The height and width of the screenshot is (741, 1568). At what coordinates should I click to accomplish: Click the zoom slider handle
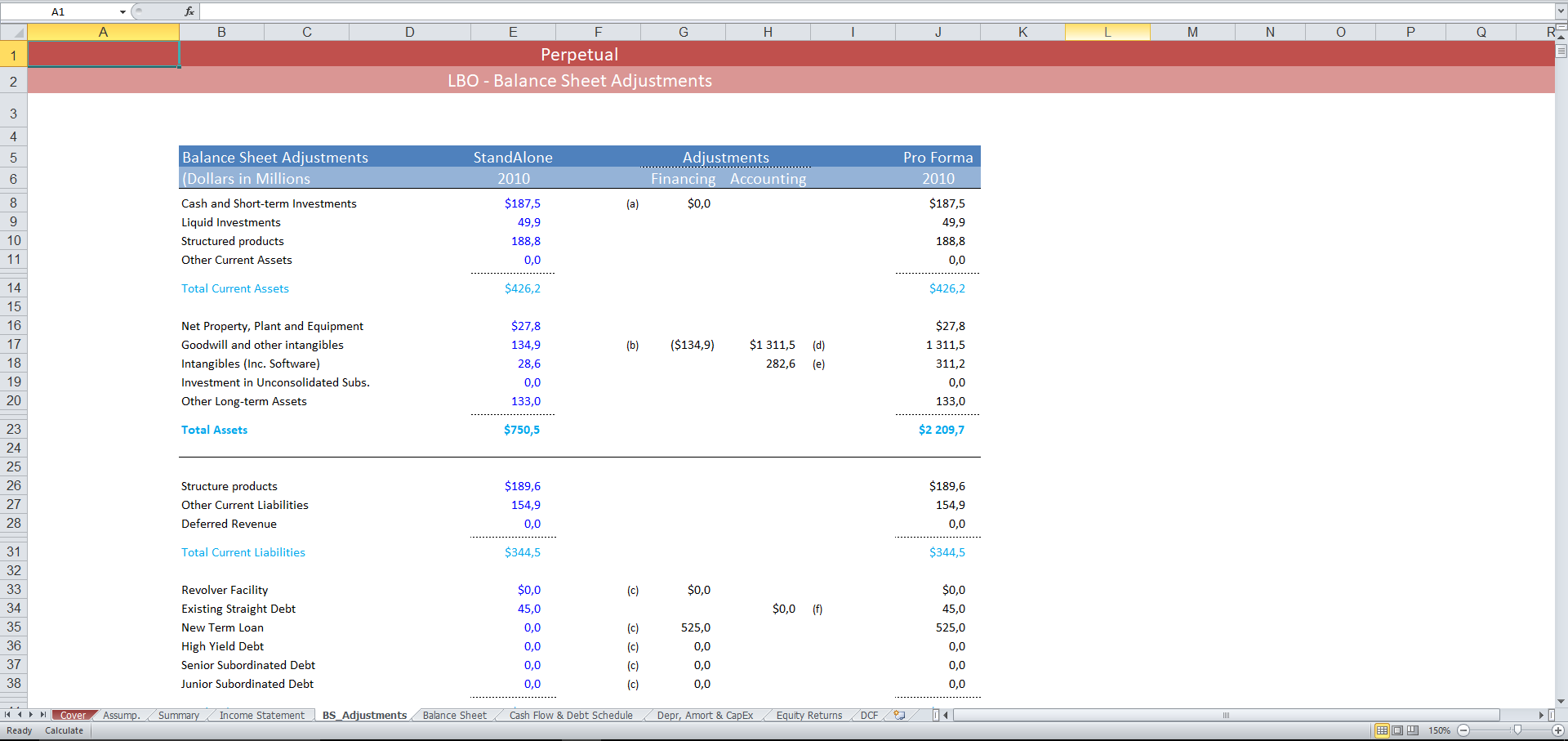[1517, 730]
